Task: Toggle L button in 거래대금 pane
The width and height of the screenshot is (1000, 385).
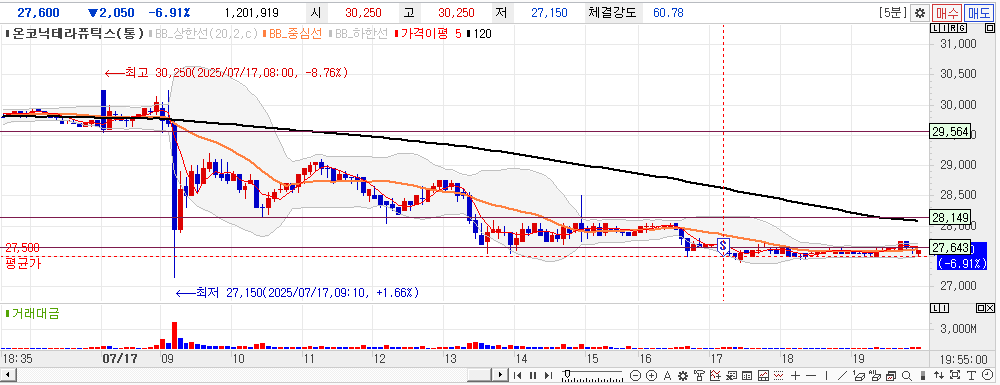Action: [x=936, y=309]
